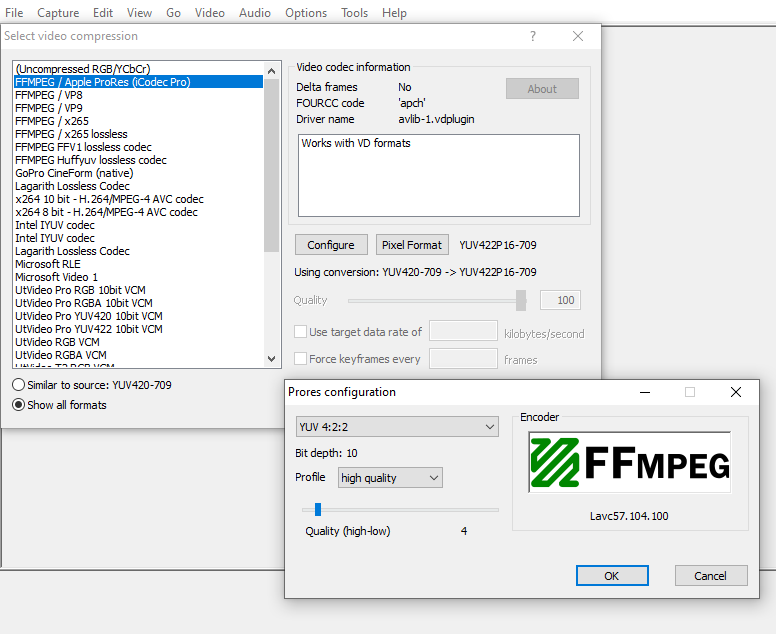Image resolution: width=776 pixels, height=634 pixels.
Task: Click the FFmpeg encoder logo
Action: click(630, 462)
